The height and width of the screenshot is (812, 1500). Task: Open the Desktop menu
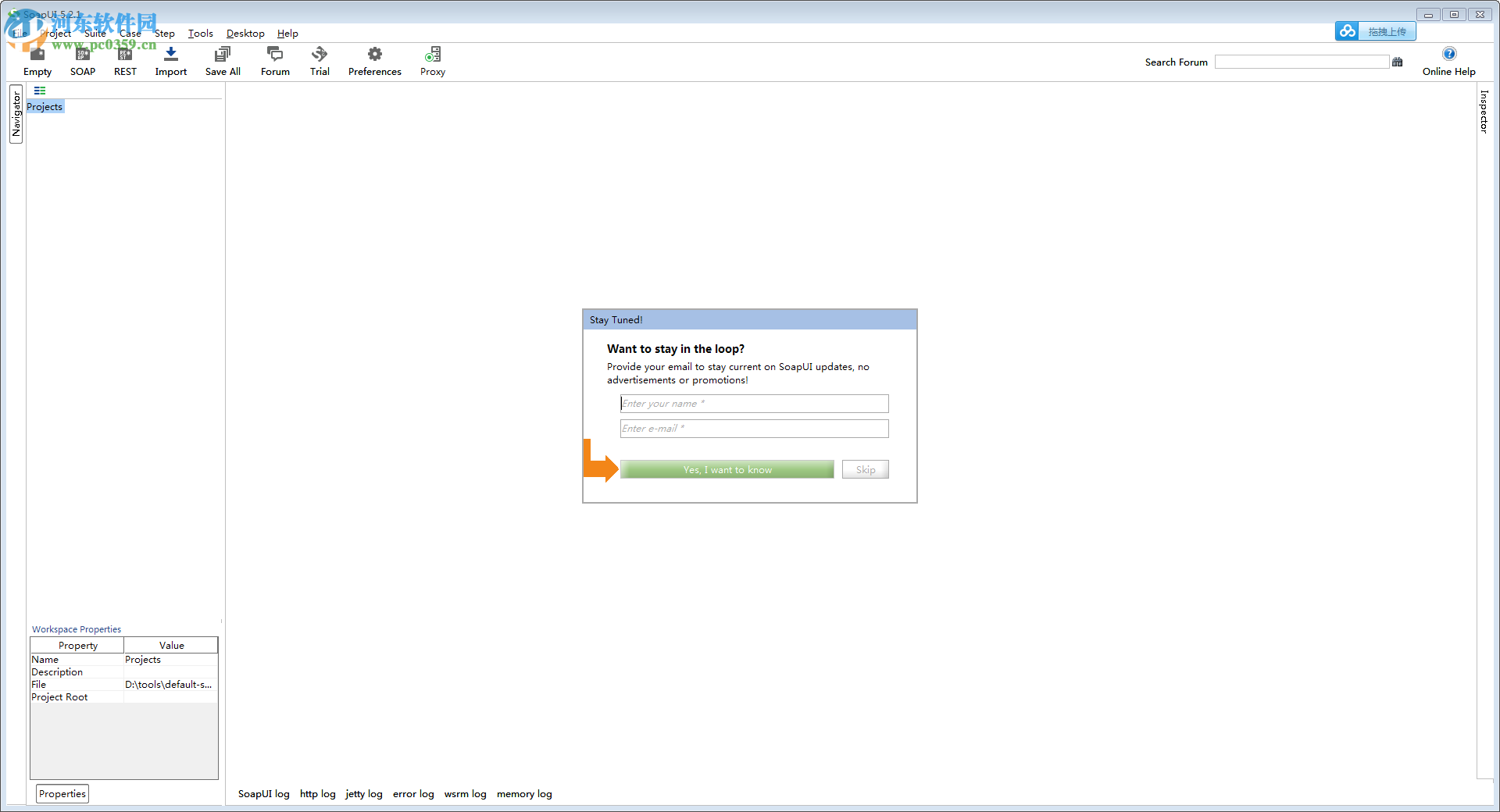pyautogui.click(x=245, y=33)
